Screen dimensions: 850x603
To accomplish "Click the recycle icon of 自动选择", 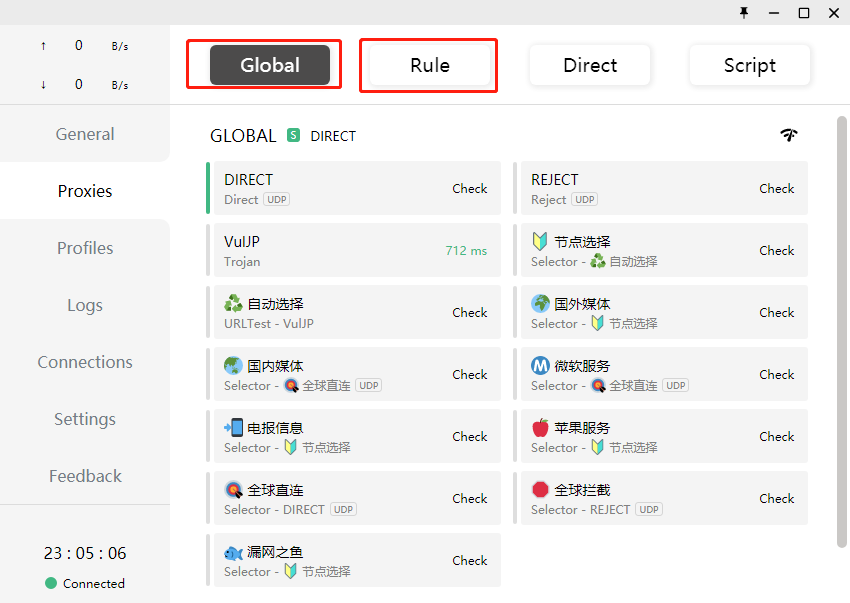I will click(x=233, y=303).
